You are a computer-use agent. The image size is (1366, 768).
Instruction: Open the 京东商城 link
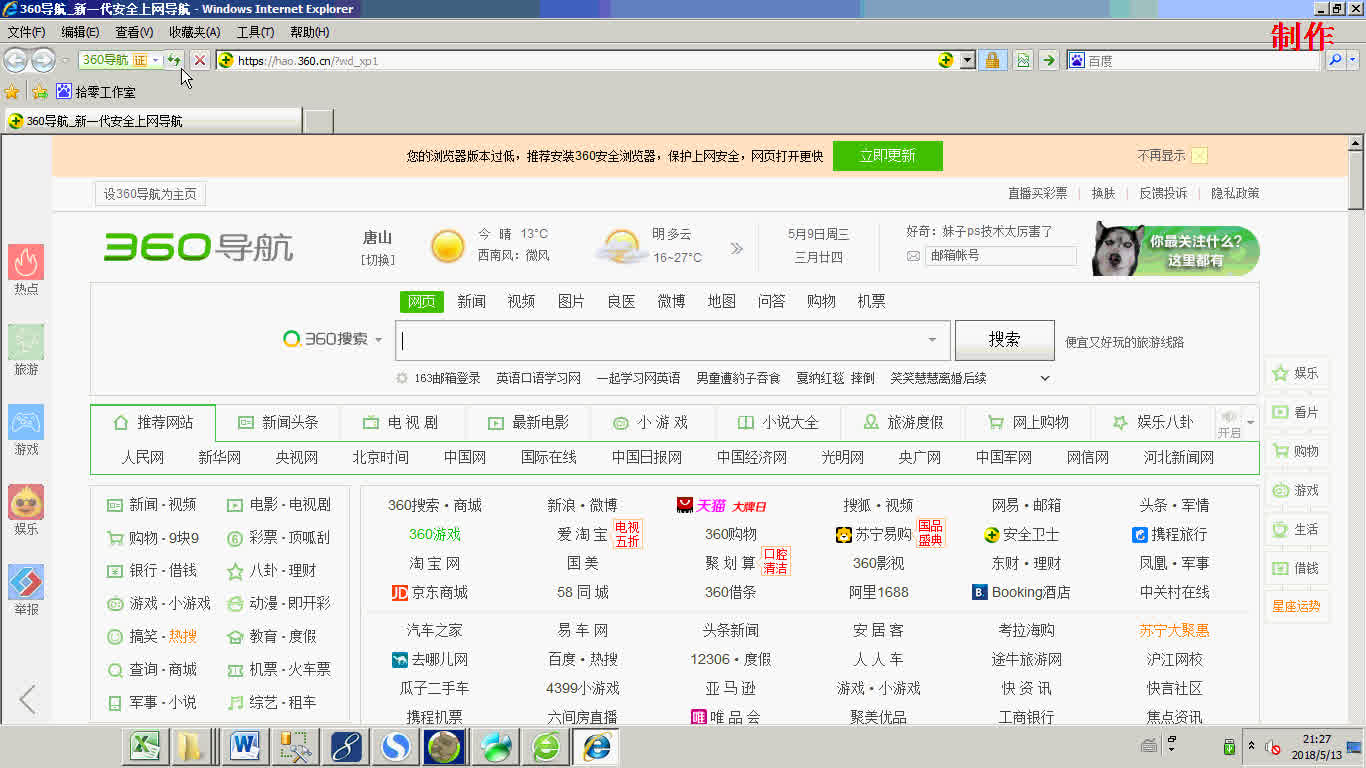pyautogui.click(x=430, y=592)
